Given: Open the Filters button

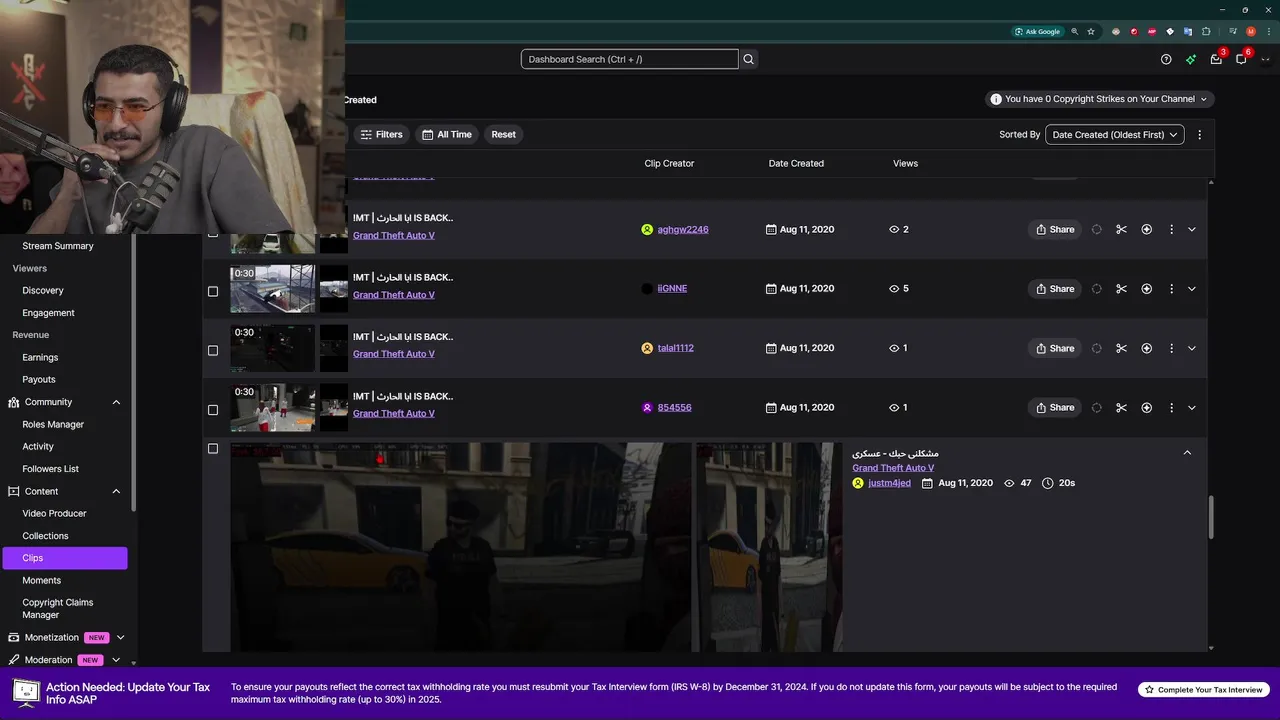Looking at the screenshot, I should click(x=381, y=134).
